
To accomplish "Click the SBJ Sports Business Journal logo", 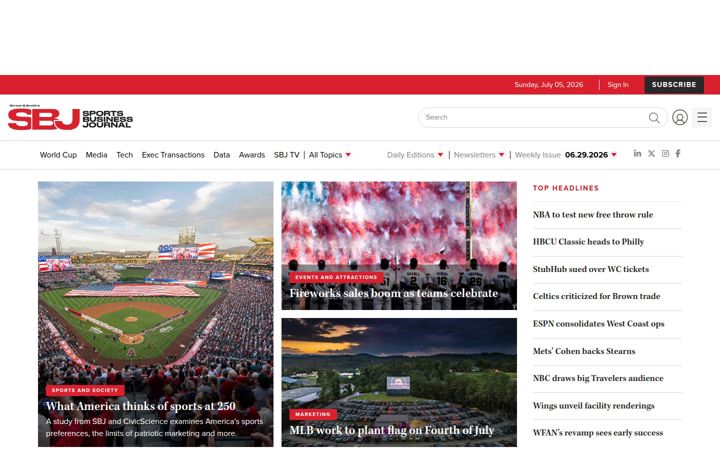I will click(70, 118).
